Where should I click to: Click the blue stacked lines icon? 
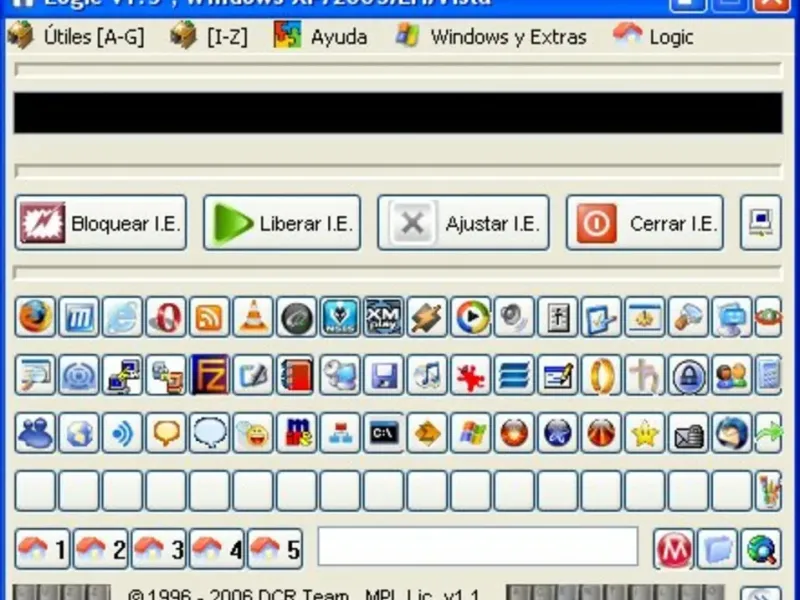[x=514, y=375]
